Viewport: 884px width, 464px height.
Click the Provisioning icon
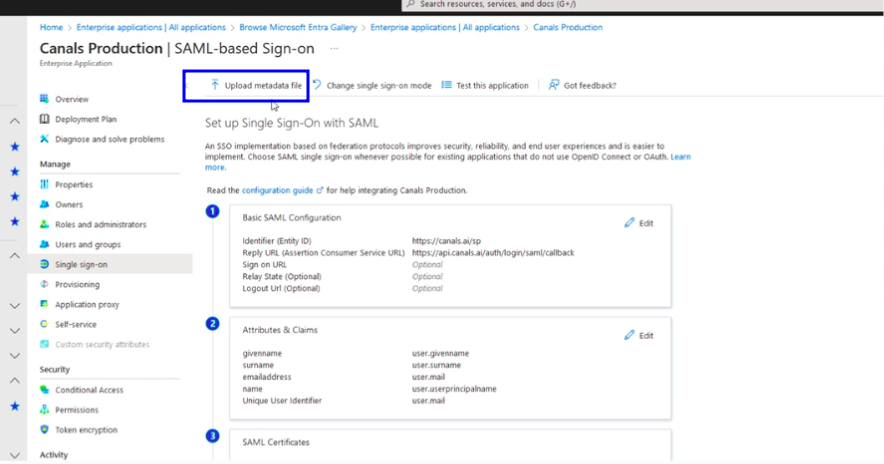(x=44, y=284)
